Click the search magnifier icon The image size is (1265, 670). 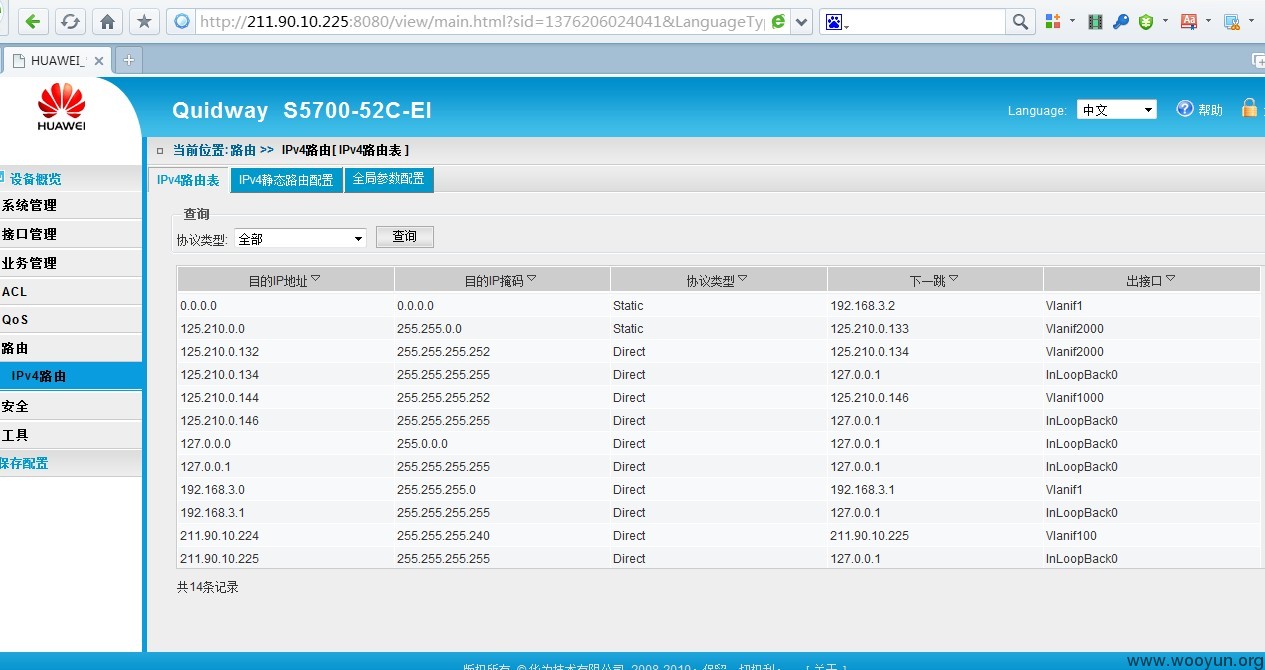click(x=1020, y=21)
